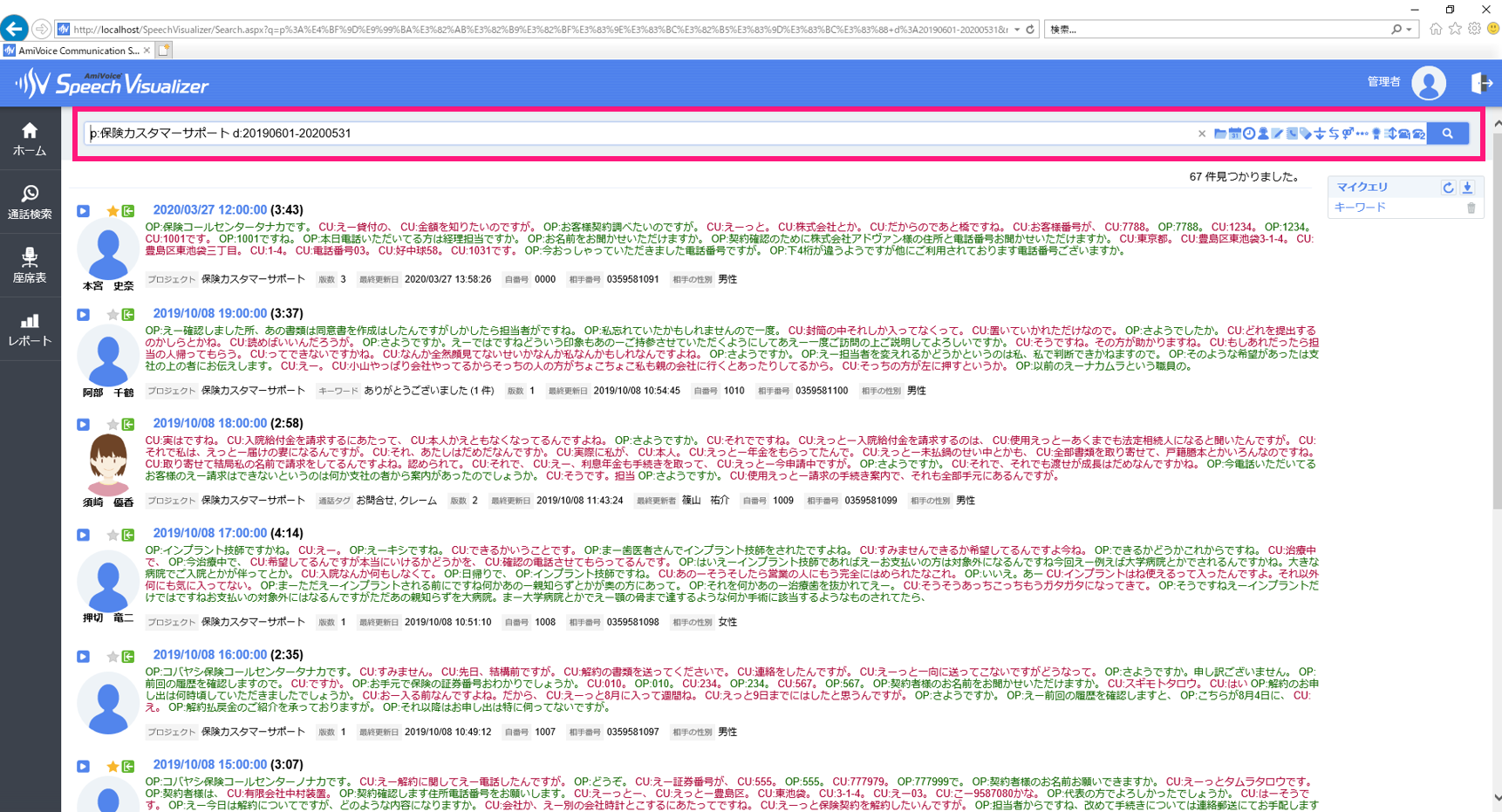Screen dimensions: 1502x812
Task: Click the vertical sort arrows icon
Action: [1390, 133]
